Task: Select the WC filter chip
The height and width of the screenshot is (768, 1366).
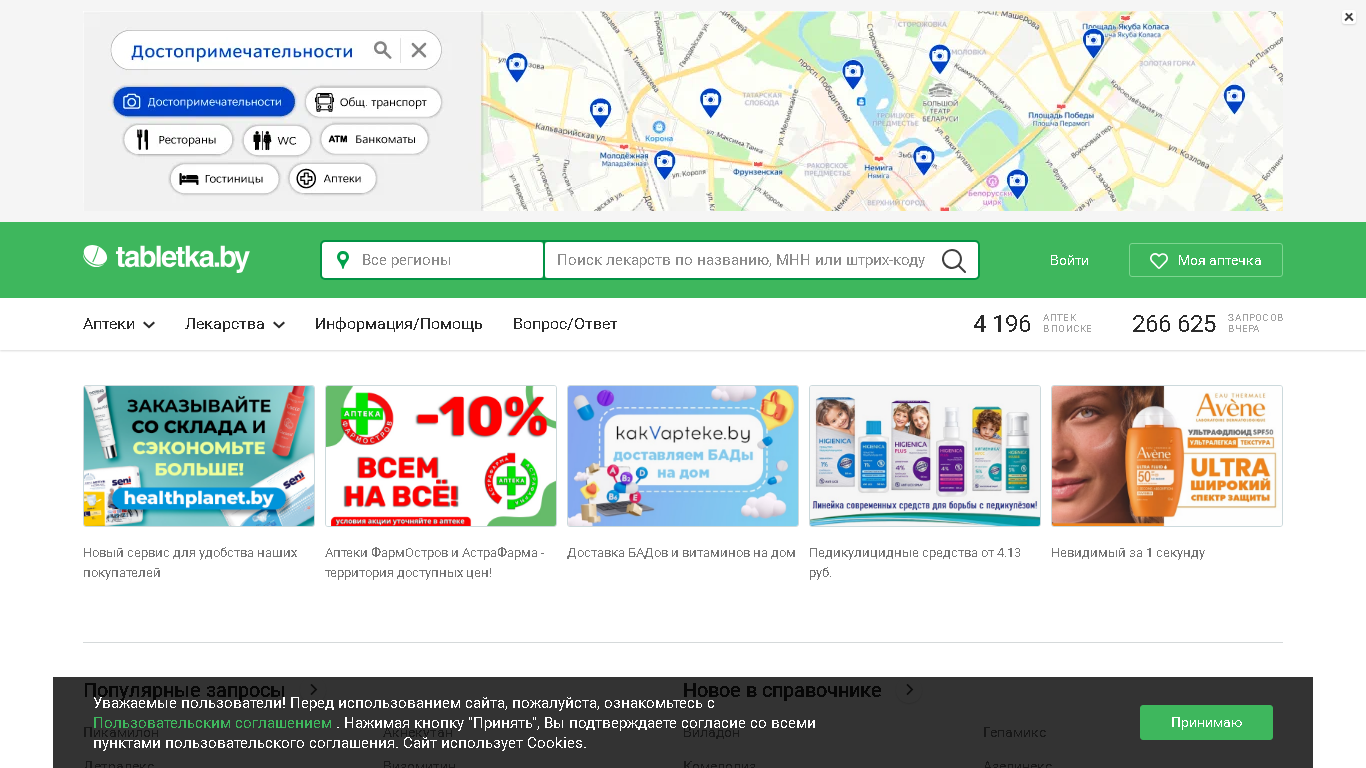Action: 277,140
